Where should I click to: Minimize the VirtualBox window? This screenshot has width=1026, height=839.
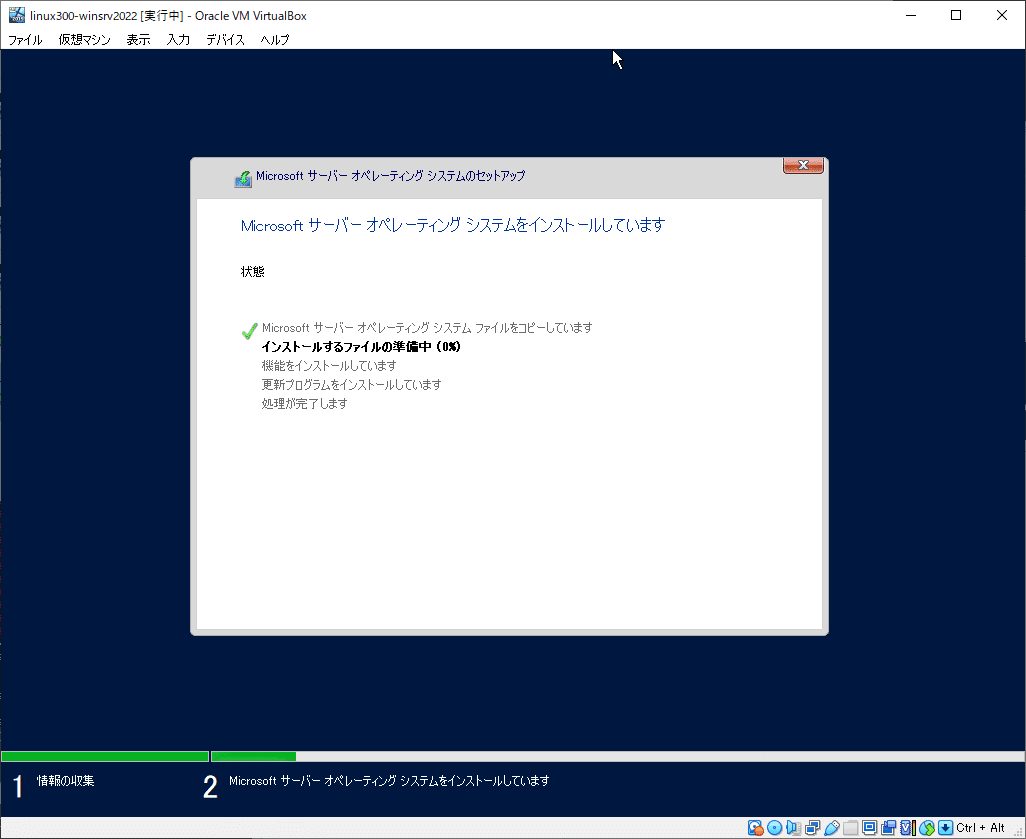pos(911,15)
